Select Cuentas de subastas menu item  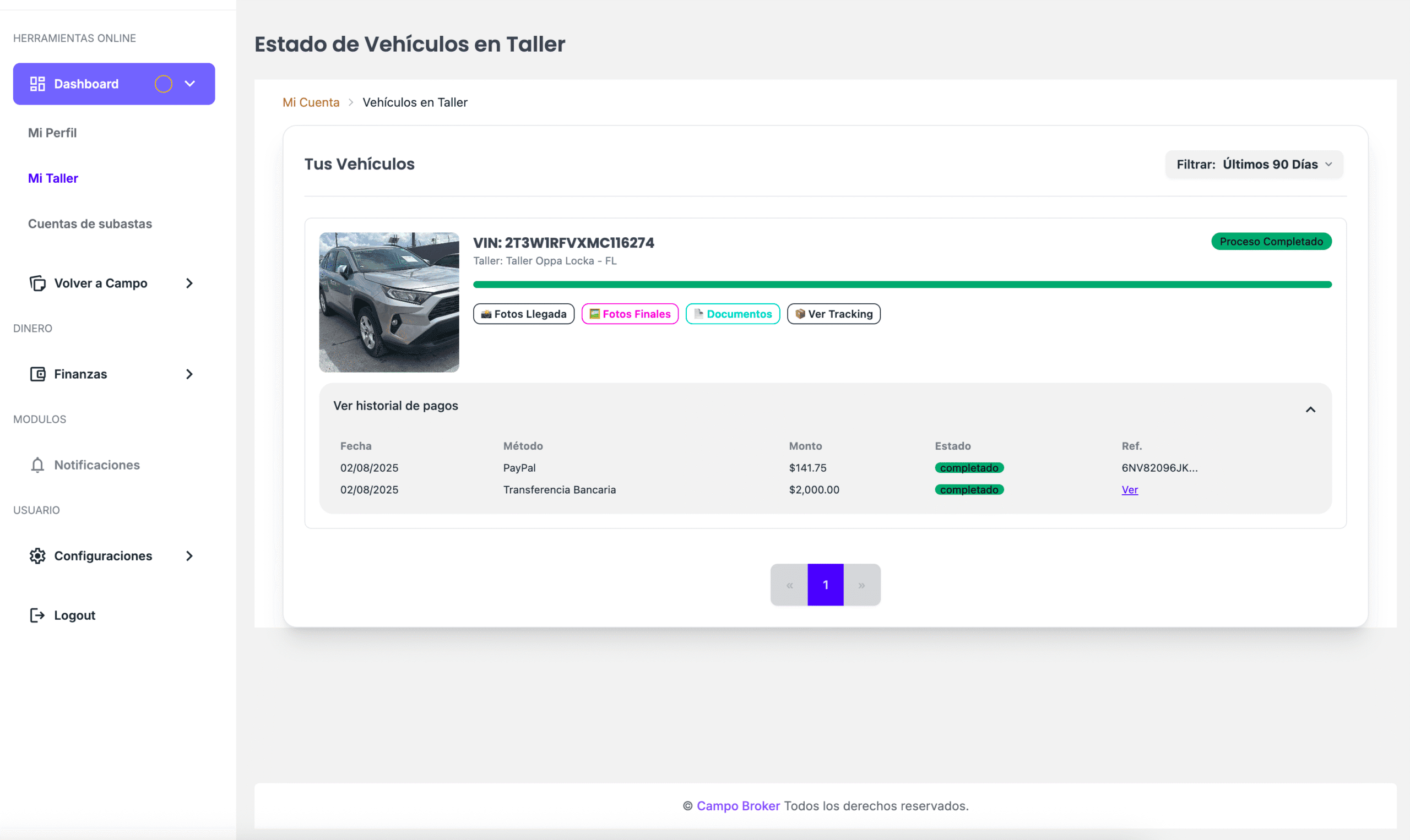90,223
